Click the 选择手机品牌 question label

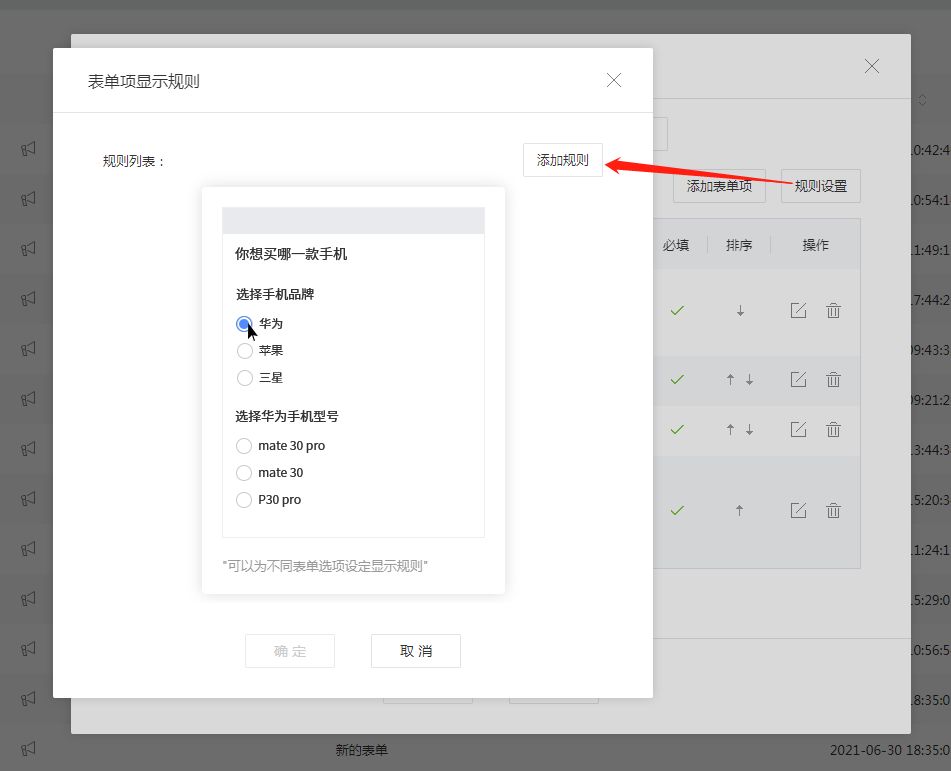pyautogui.click(x=275, y=295)
